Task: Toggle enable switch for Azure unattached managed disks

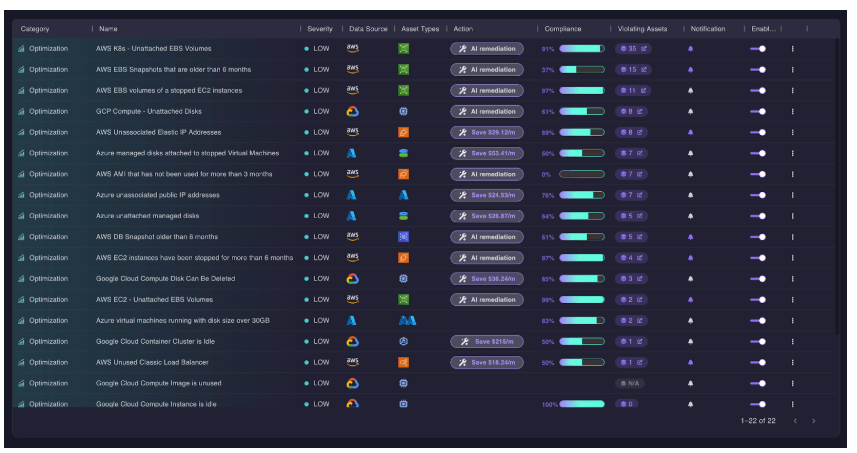Action: (758, 216)
